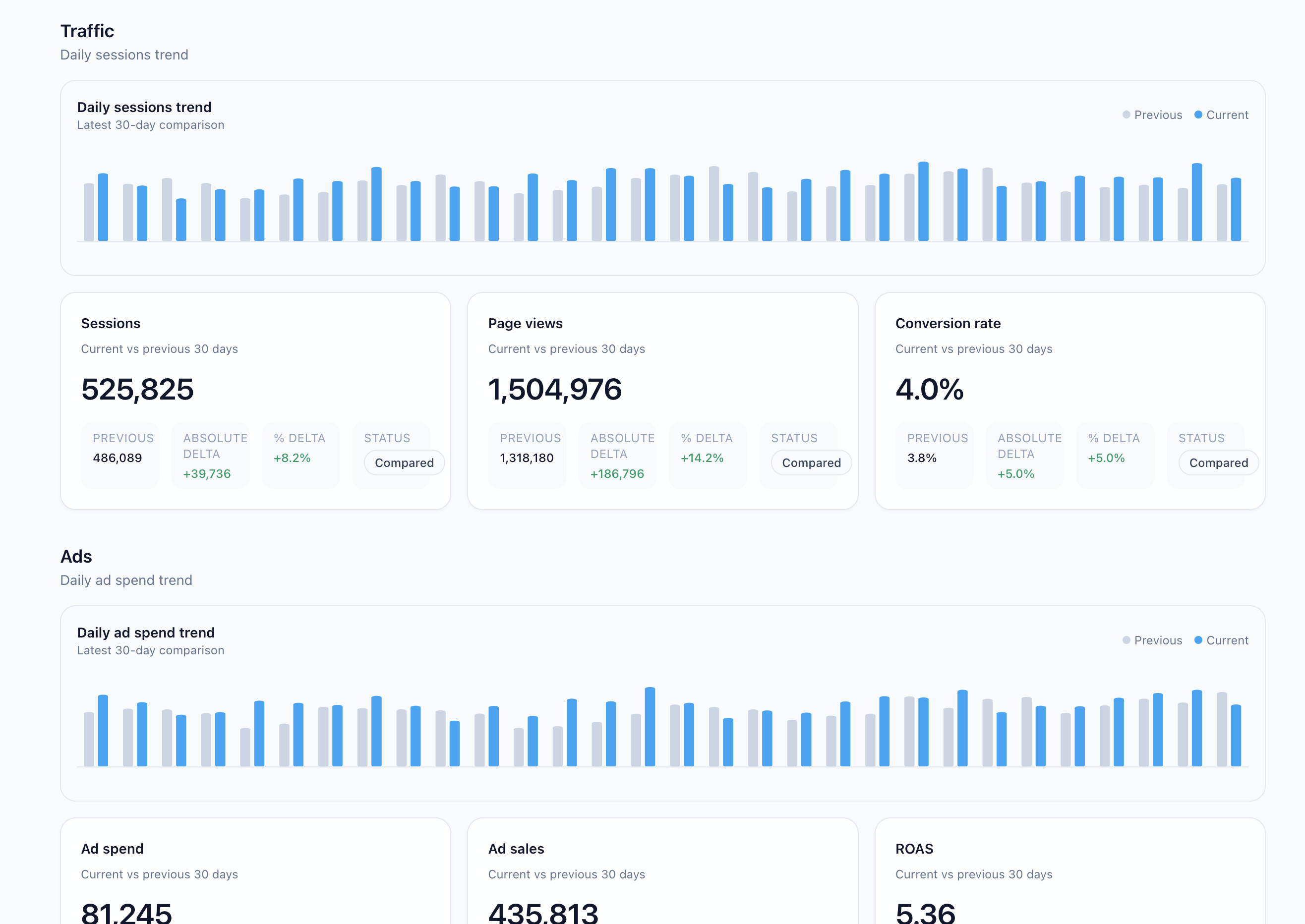Toggle the Previous legend label in ad spend chart
Image resolution: width=1305 pixels, height=924 pixels.
point(1158,640)
